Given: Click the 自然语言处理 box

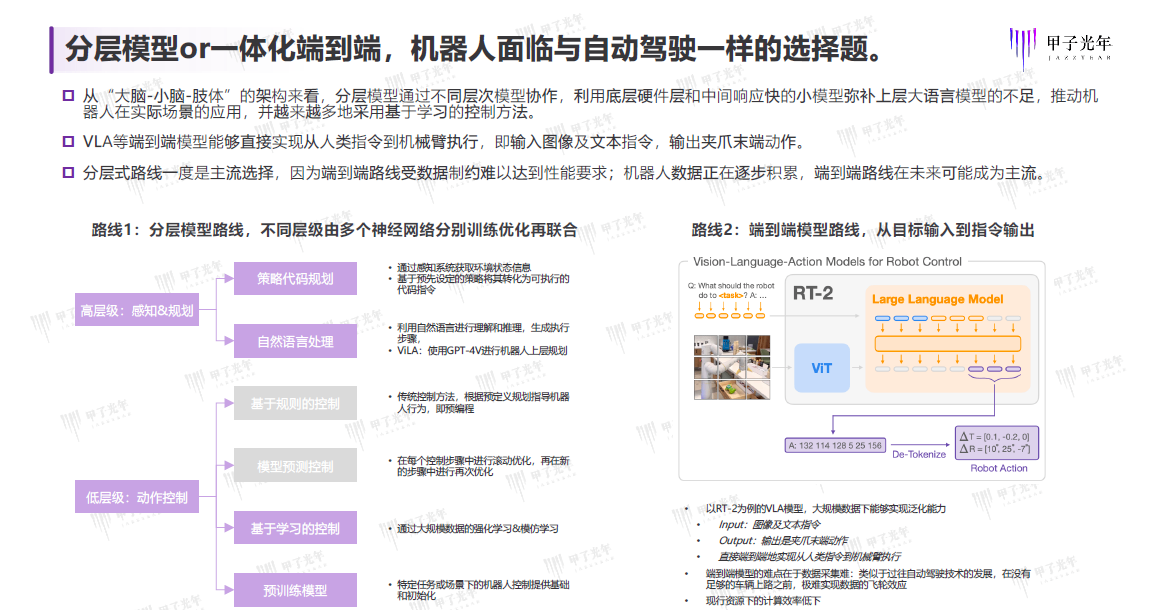Looking at the screenshot, I should pyautogui.click(x=295, y=342).
